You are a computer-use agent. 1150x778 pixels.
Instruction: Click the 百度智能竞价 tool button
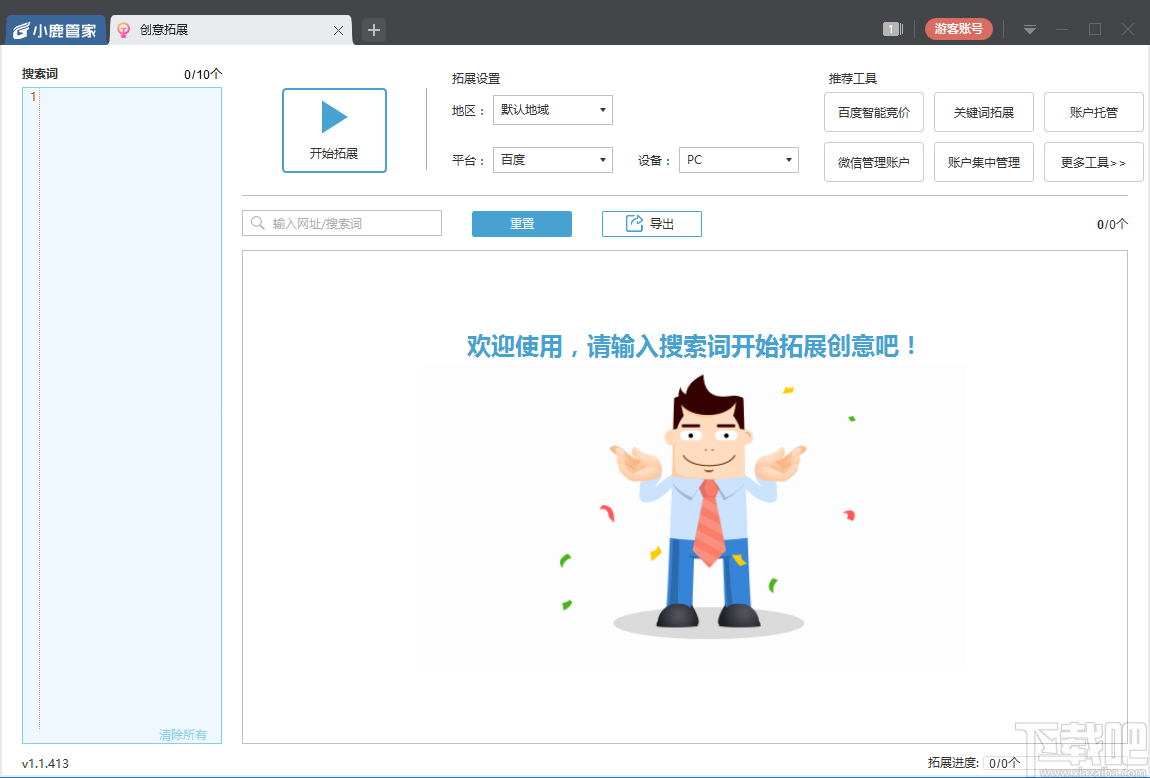tap(873, 112)
